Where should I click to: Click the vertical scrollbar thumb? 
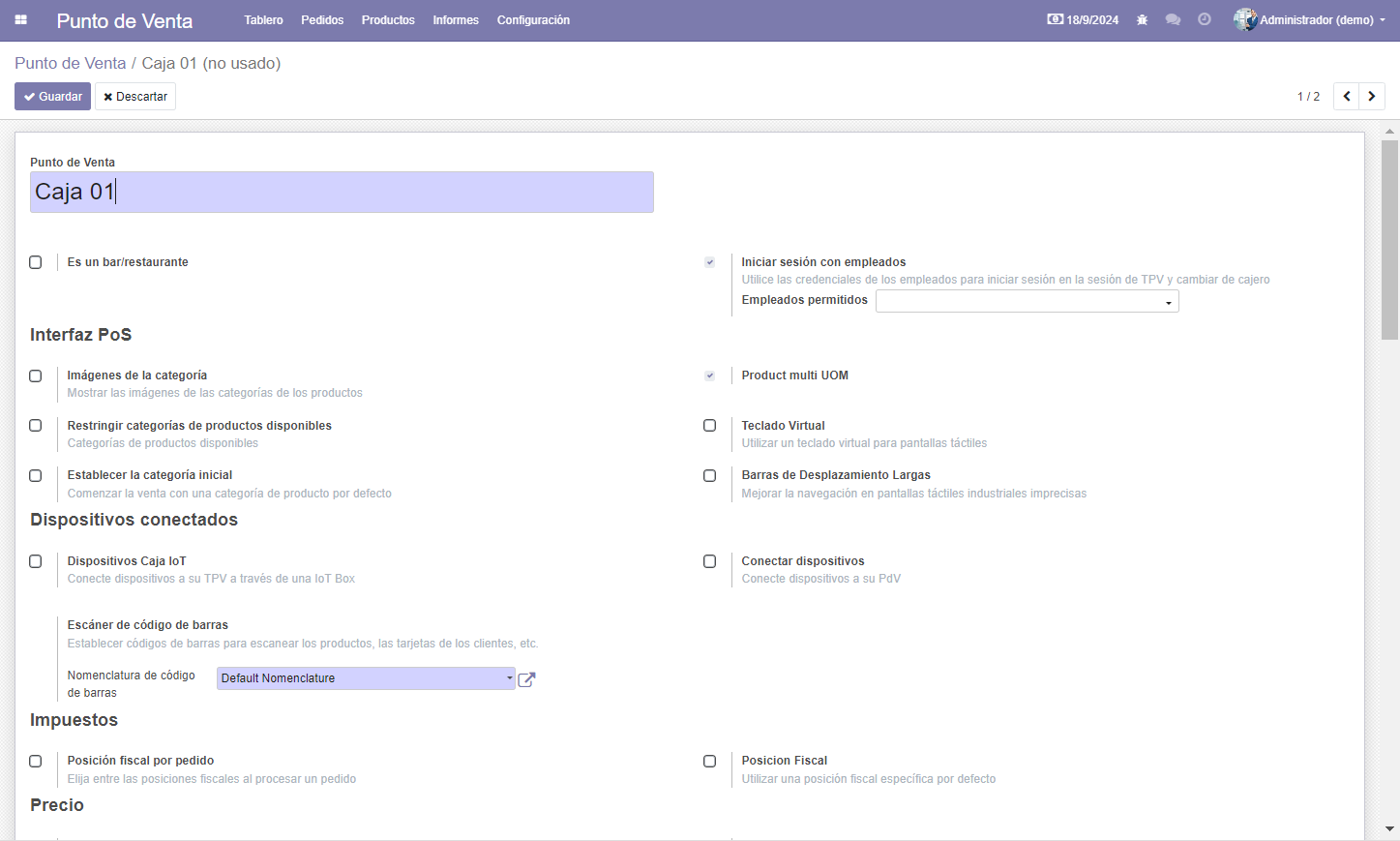[1389, 240]
